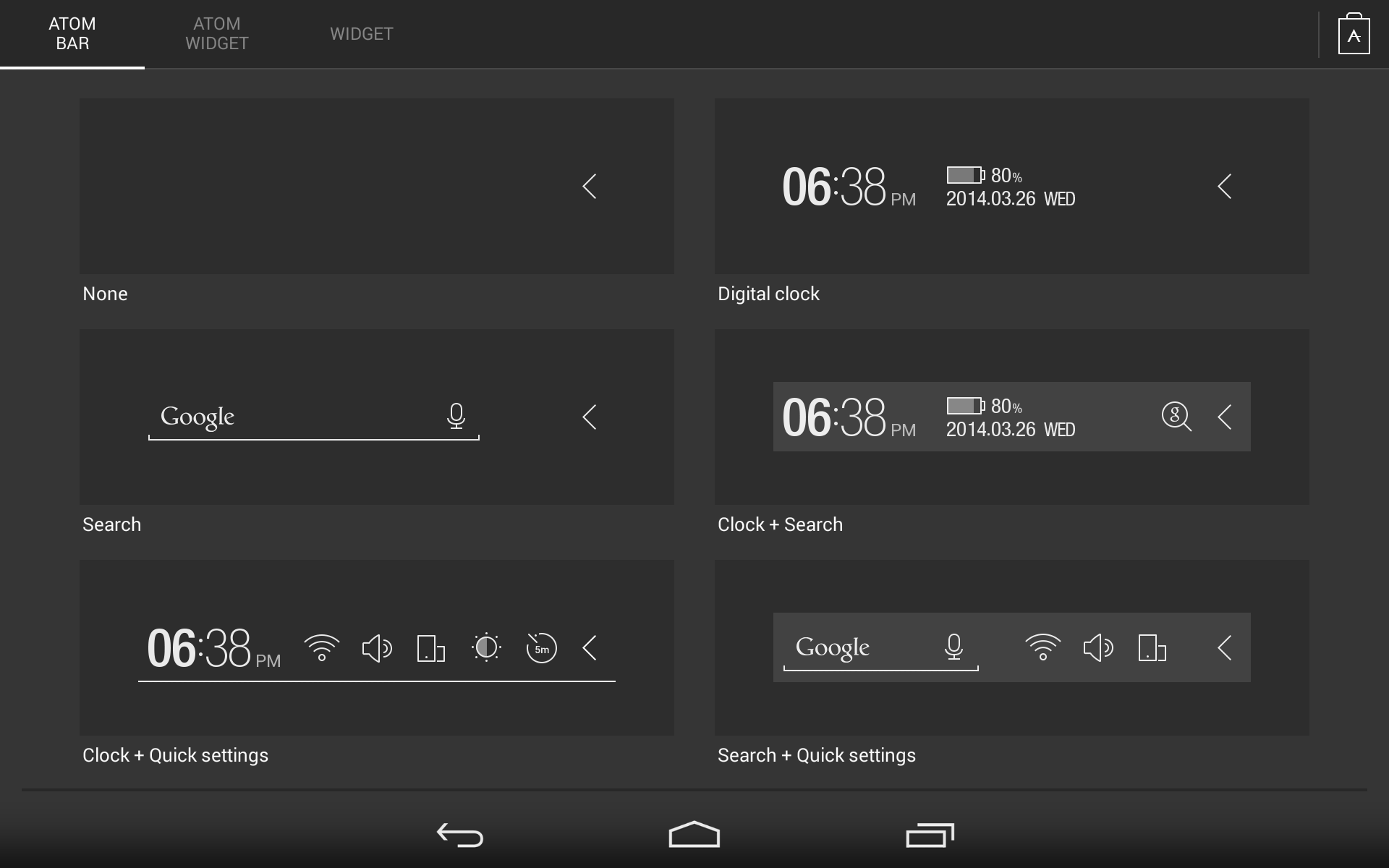1389x868 pixels.
Task: Tap the 2014.03.26 WED date in Clock + Search
Action: coord(1011,430)
